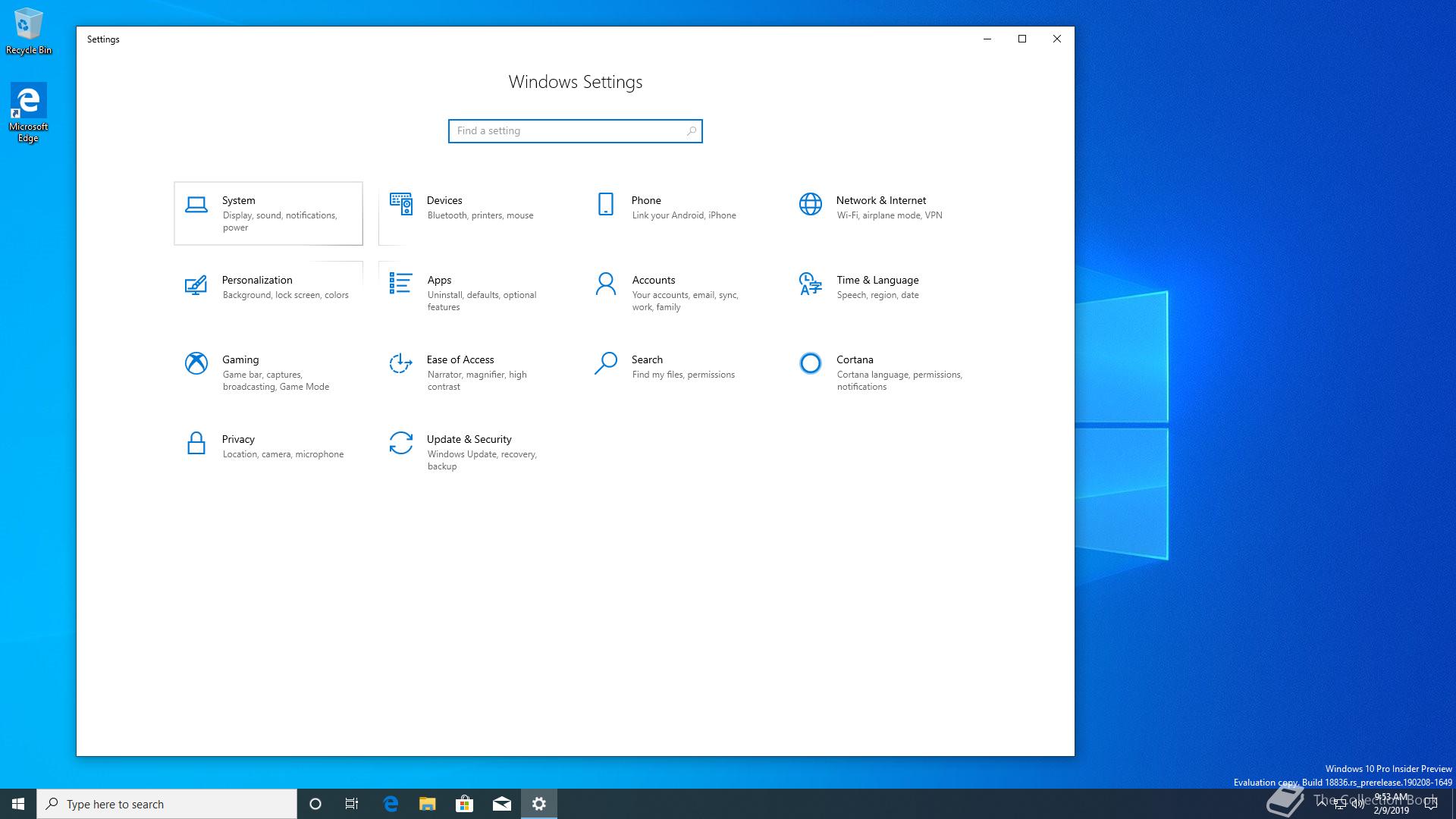Click the Time & Language icon
This screenshot has width=1456, height=819.
(x=811, y=284)
